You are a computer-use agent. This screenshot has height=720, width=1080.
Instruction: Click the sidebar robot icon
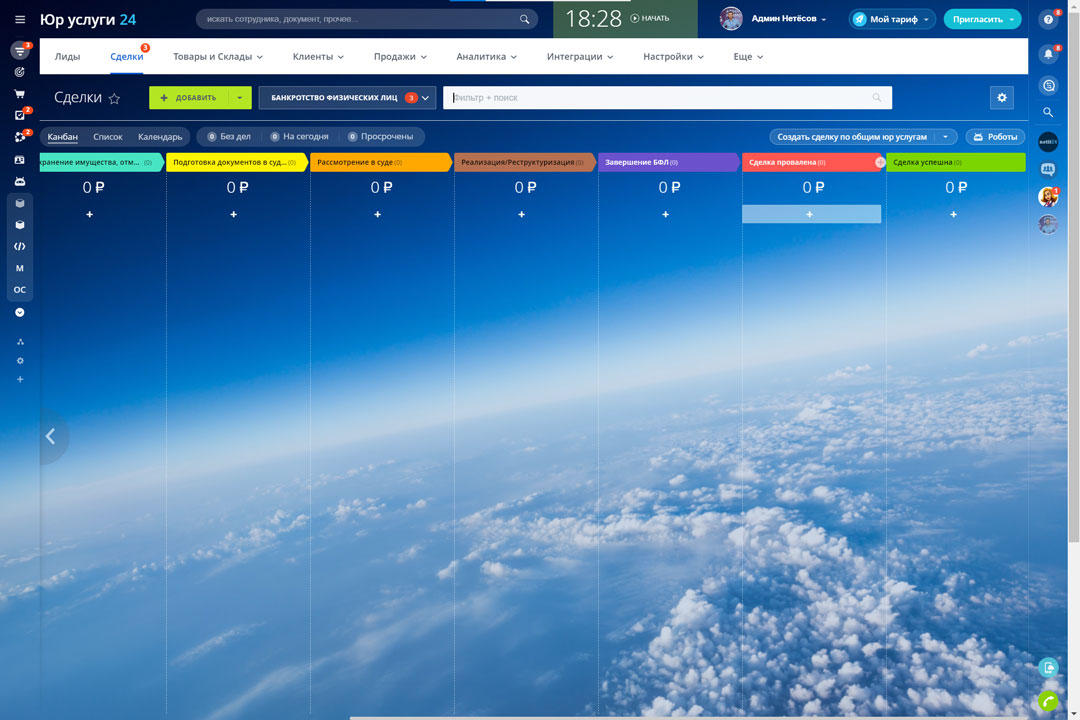[19, 181]
